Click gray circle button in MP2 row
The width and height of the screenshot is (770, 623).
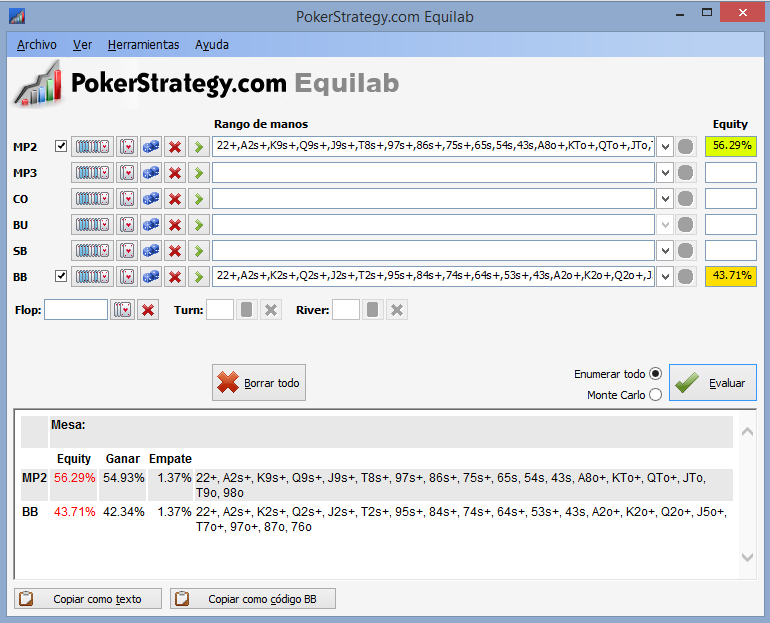pos(686,146)
